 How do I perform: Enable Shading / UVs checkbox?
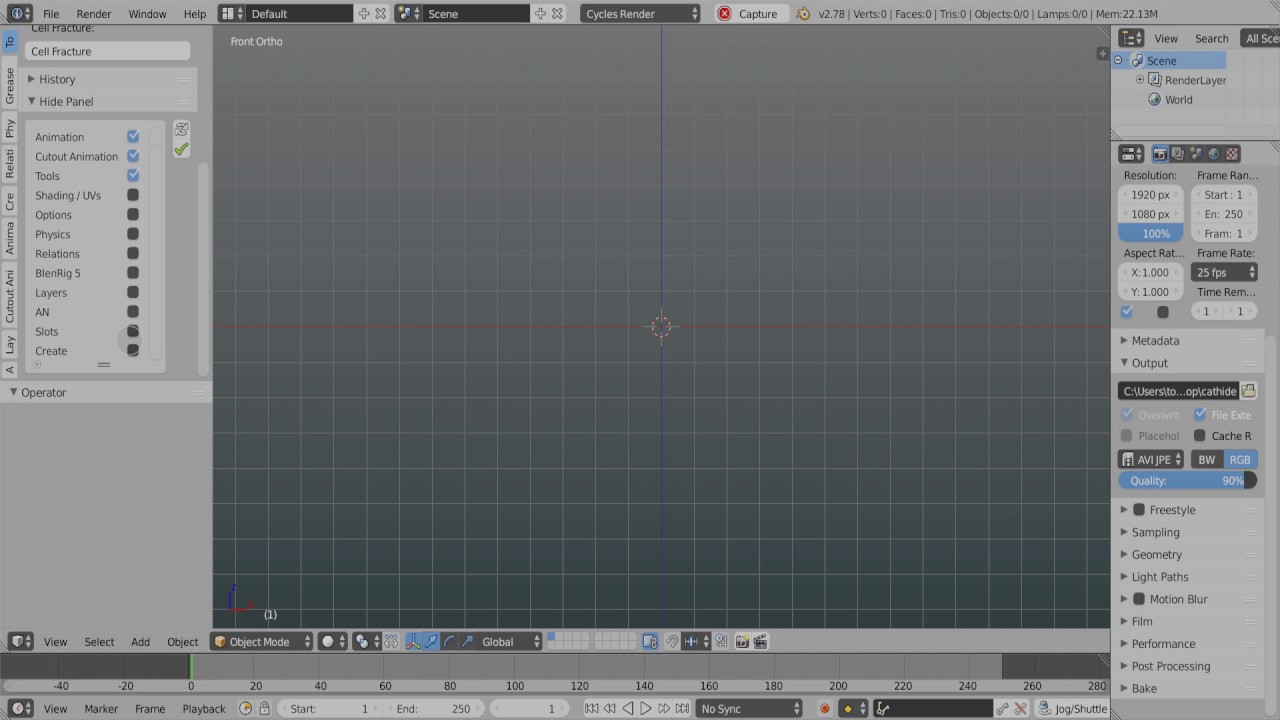[133, 195]
